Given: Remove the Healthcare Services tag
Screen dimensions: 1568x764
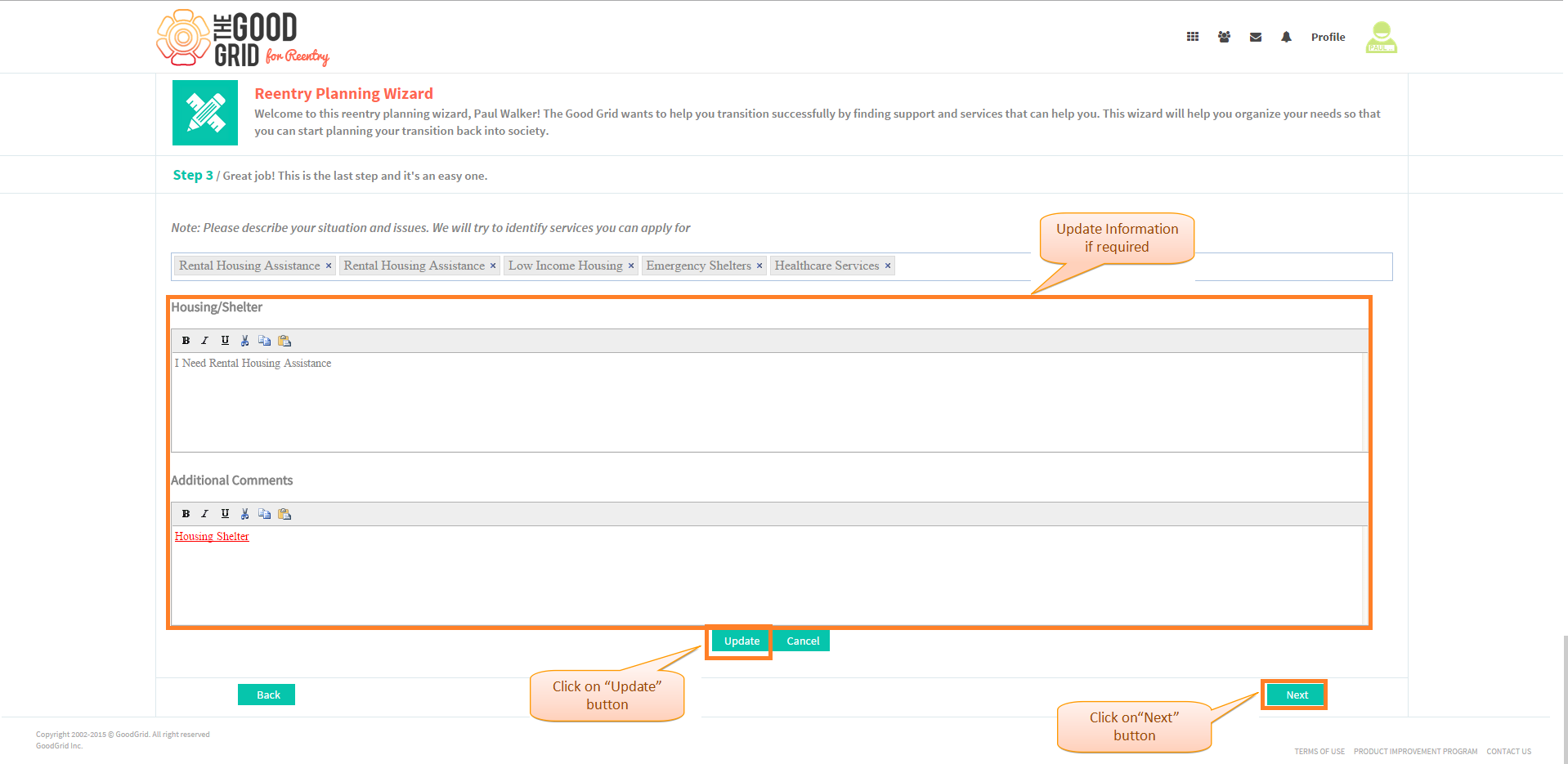Looking at the screenshot, I should pos(888,266).
